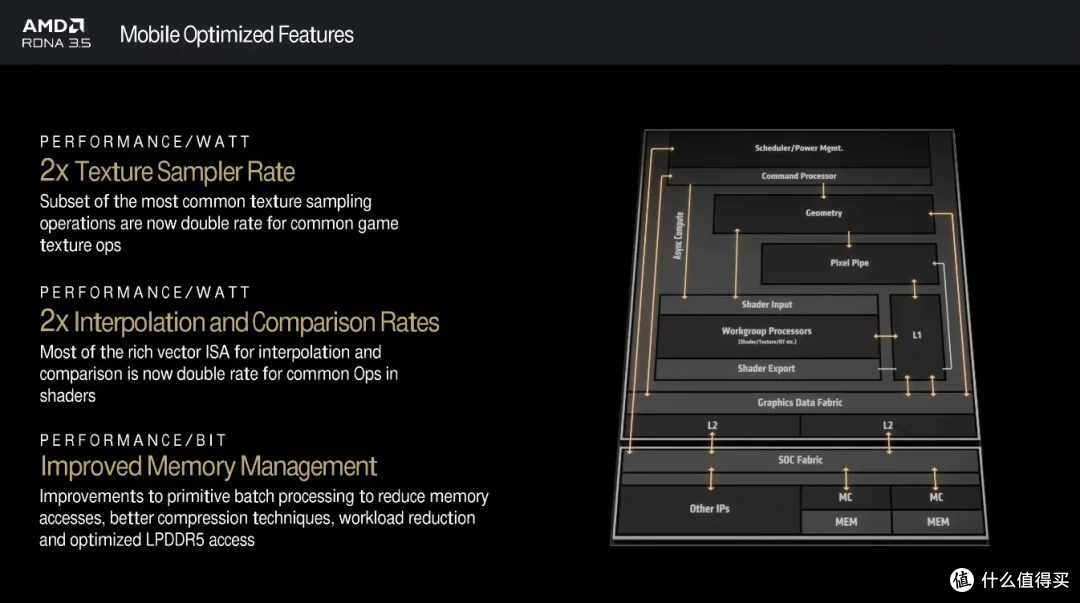Screen dimensions: 1080x603
Task: Click the Mobile Optimized Features title
Action: (237, 34)
